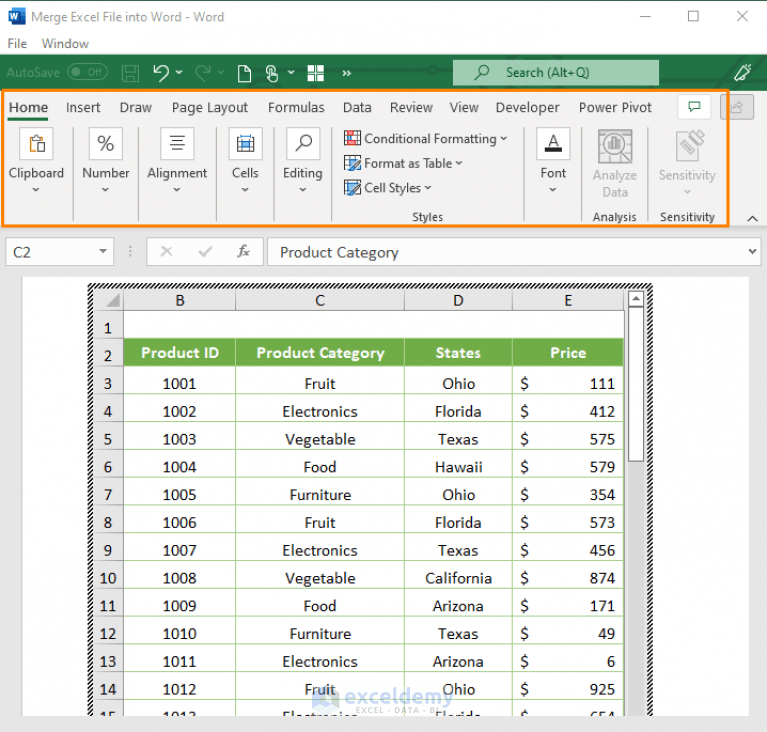Open the Window menu
767x732 pixels.
pyautogui.click(x=65, y=44)
